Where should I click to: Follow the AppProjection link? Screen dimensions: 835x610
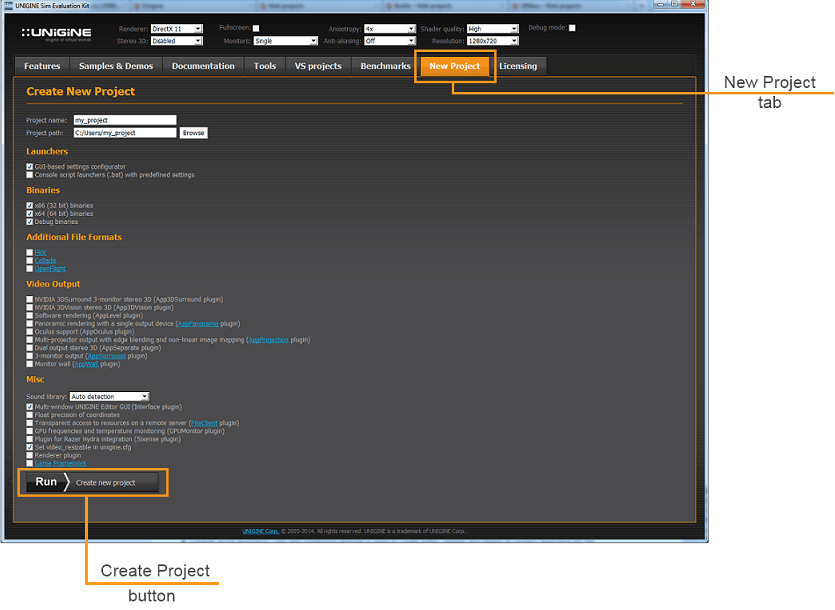pos(268,340)
